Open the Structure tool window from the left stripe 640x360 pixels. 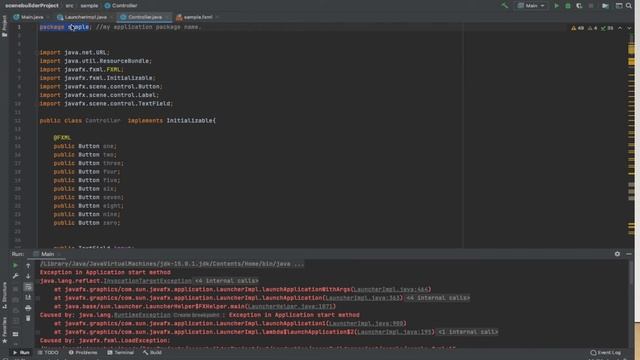(x=4, y=295)
